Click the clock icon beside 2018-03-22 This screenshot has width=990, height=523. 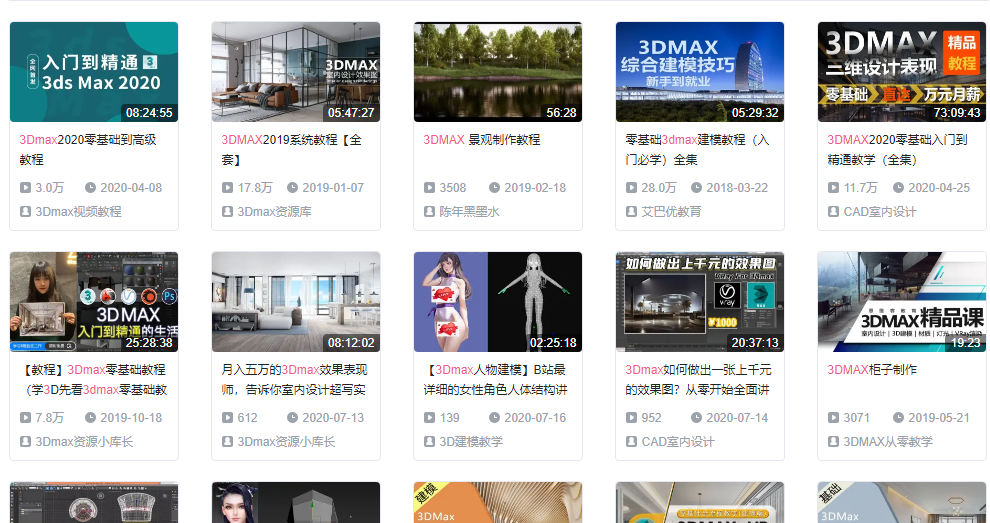(x=696, y=188)
